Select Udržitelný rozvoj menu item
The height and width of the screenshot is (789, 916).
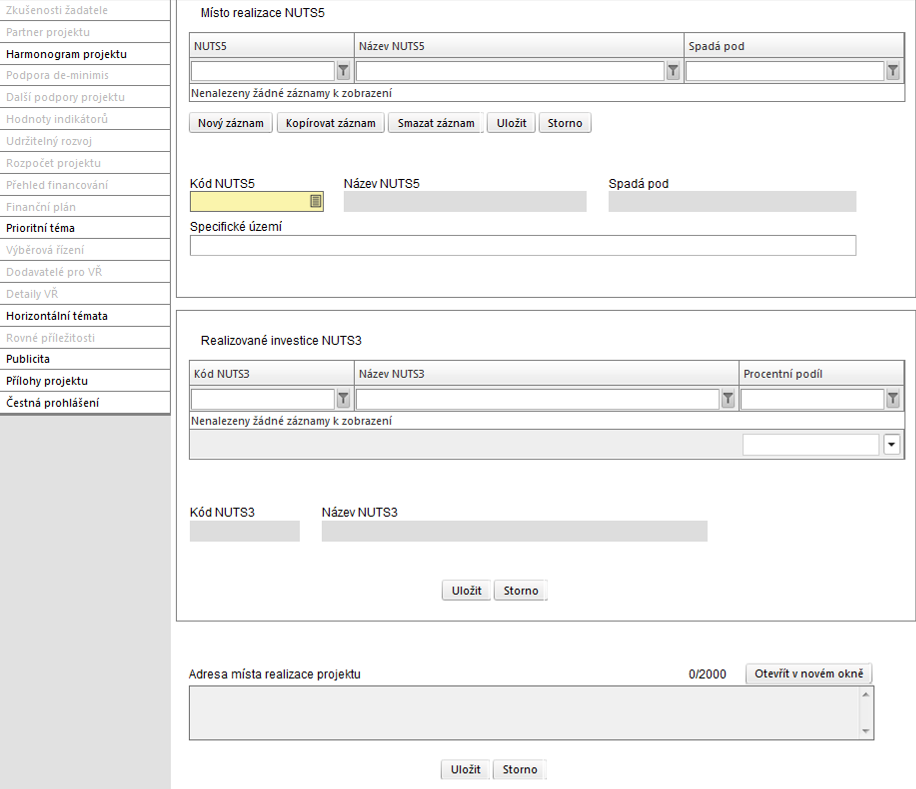point(85,141)
